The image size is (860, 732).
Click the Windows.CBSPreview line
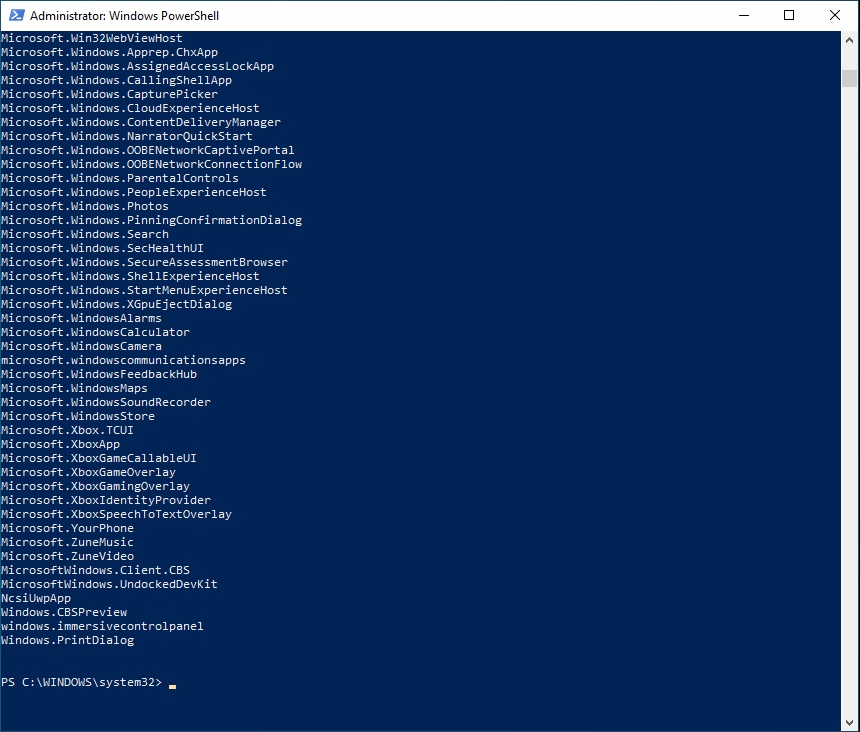pyautogui.click(x=64, y=612)
